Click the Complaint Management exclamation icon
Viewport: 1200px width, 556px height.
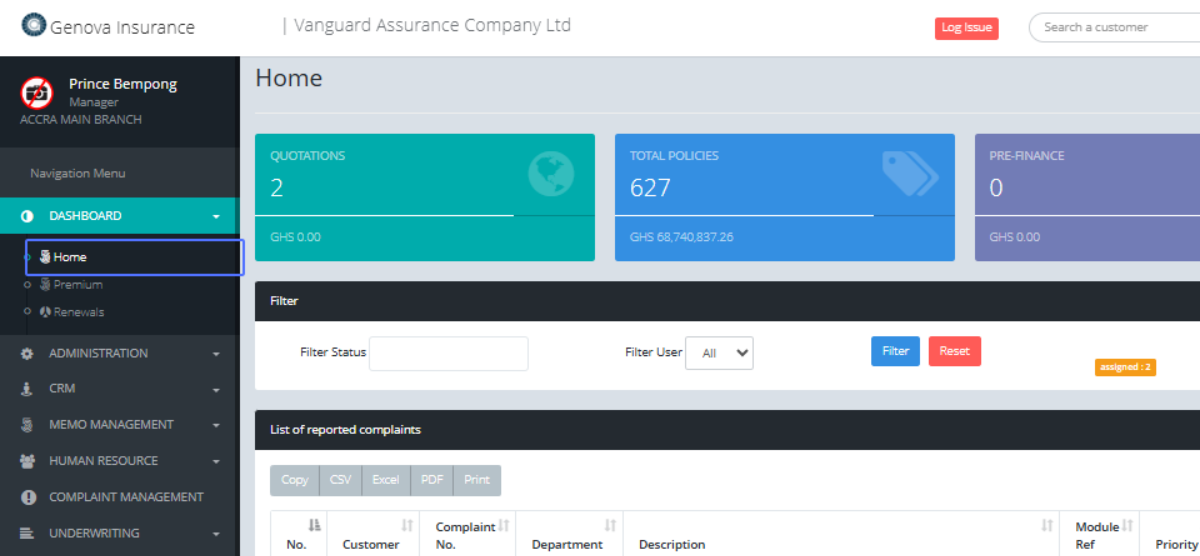coord(28,497)
